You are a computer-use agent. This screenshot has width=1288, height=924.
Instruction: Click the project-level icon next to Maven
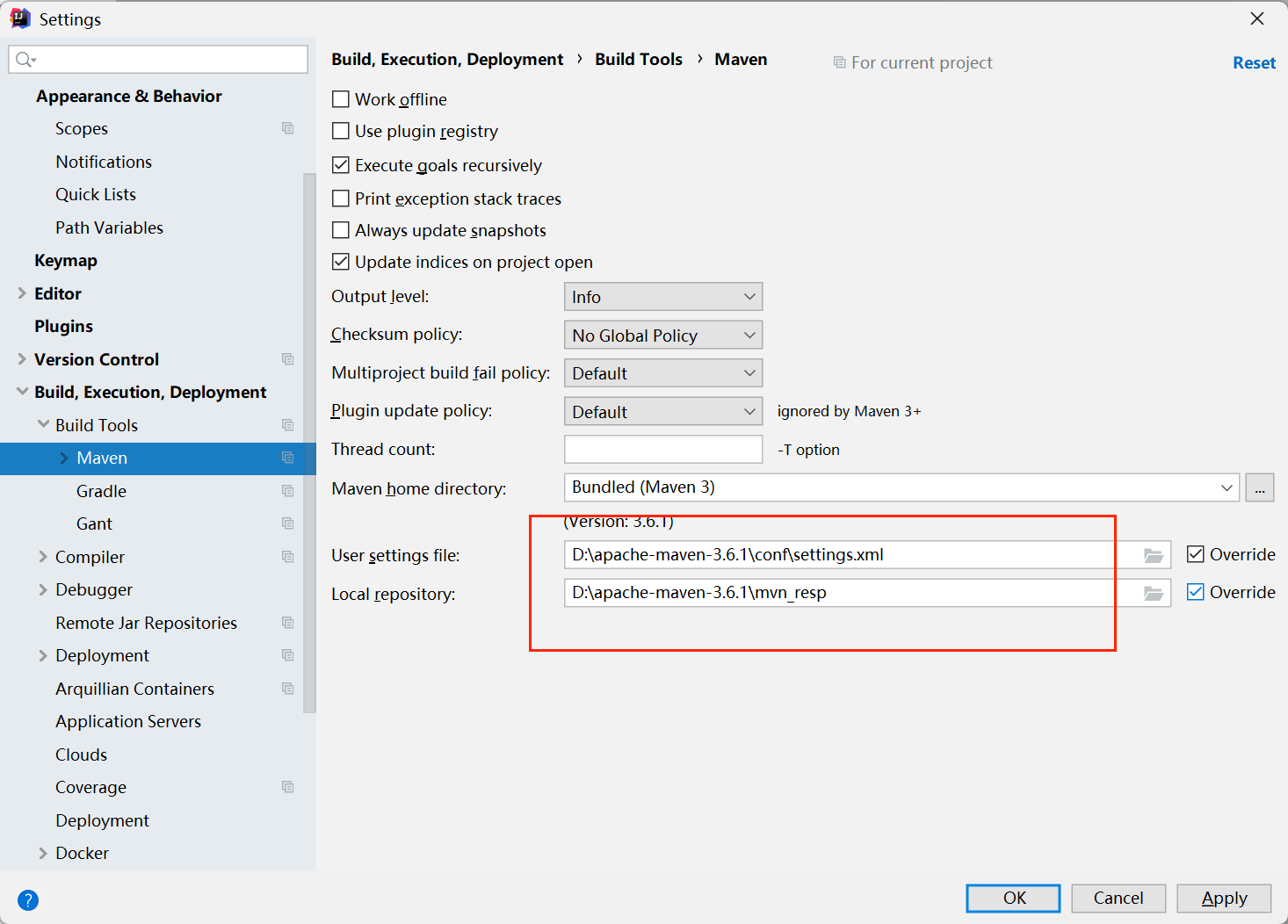(287, 458)
